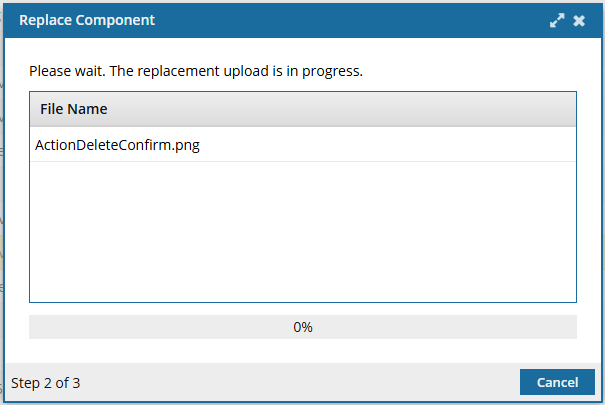Click the 0% percentage label
605x405 pixels.
click(x=303, y=327)
